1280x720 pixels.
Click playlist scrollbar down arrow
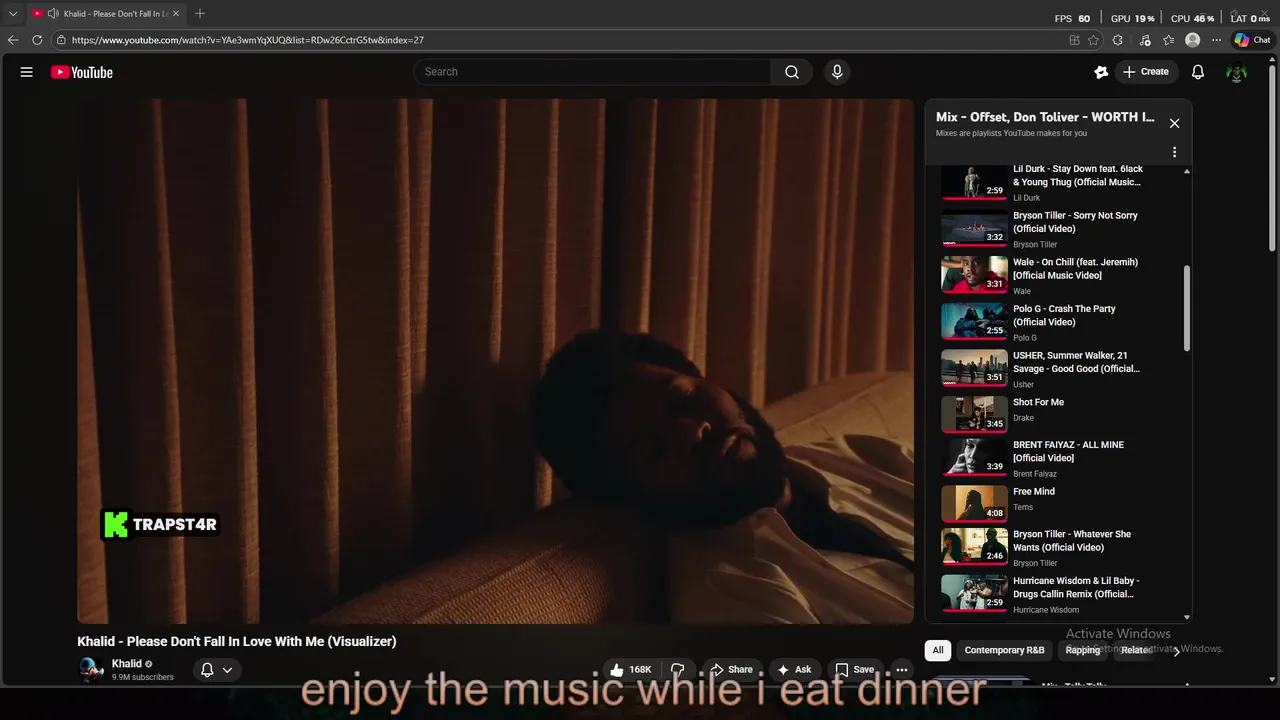(1187, 618)
